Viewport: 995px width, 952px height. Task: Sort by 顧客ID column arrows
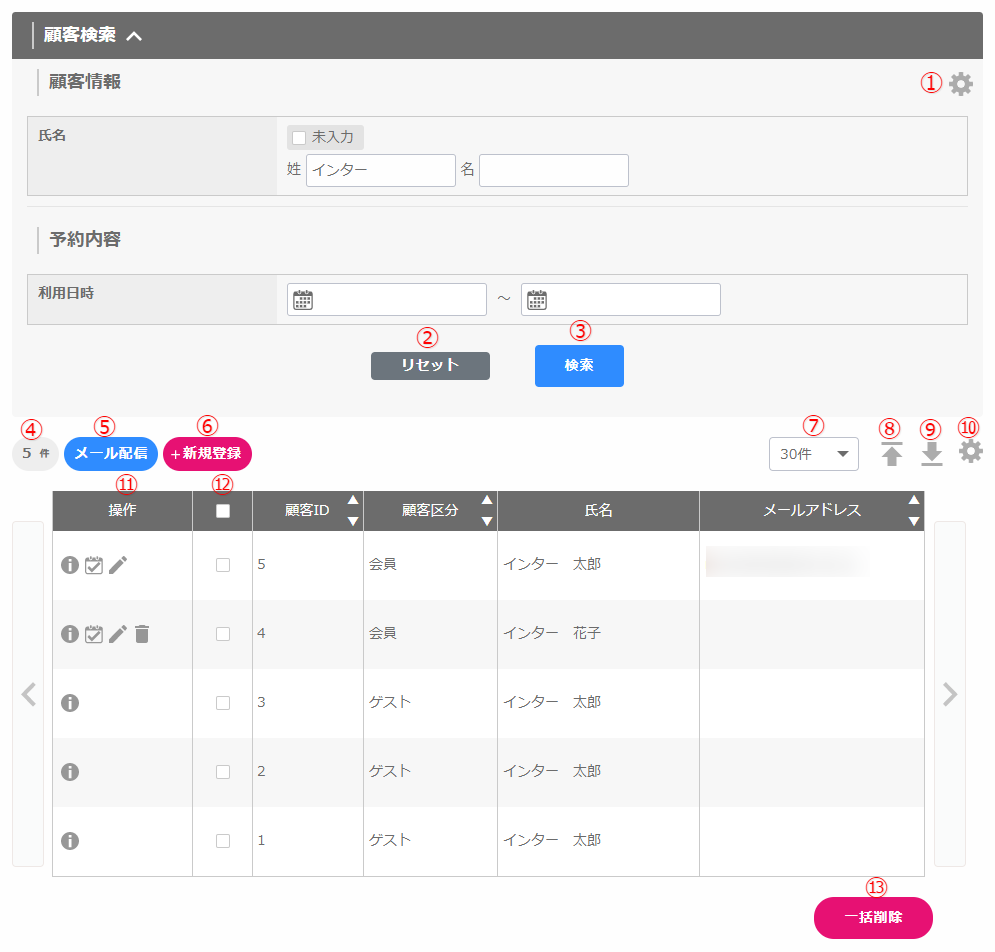[352, 510]
